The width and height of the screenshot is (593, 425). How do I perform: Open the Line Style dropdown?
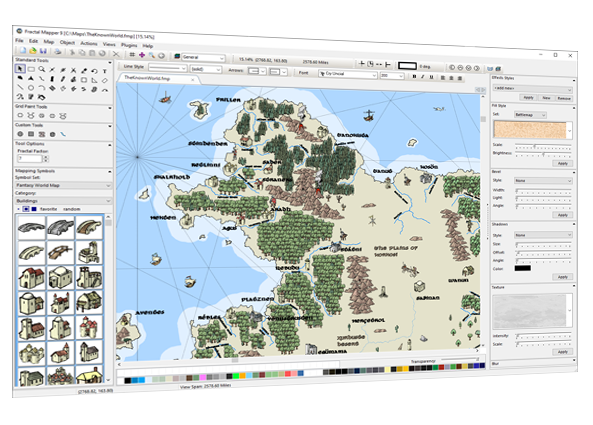pos(168,68)
